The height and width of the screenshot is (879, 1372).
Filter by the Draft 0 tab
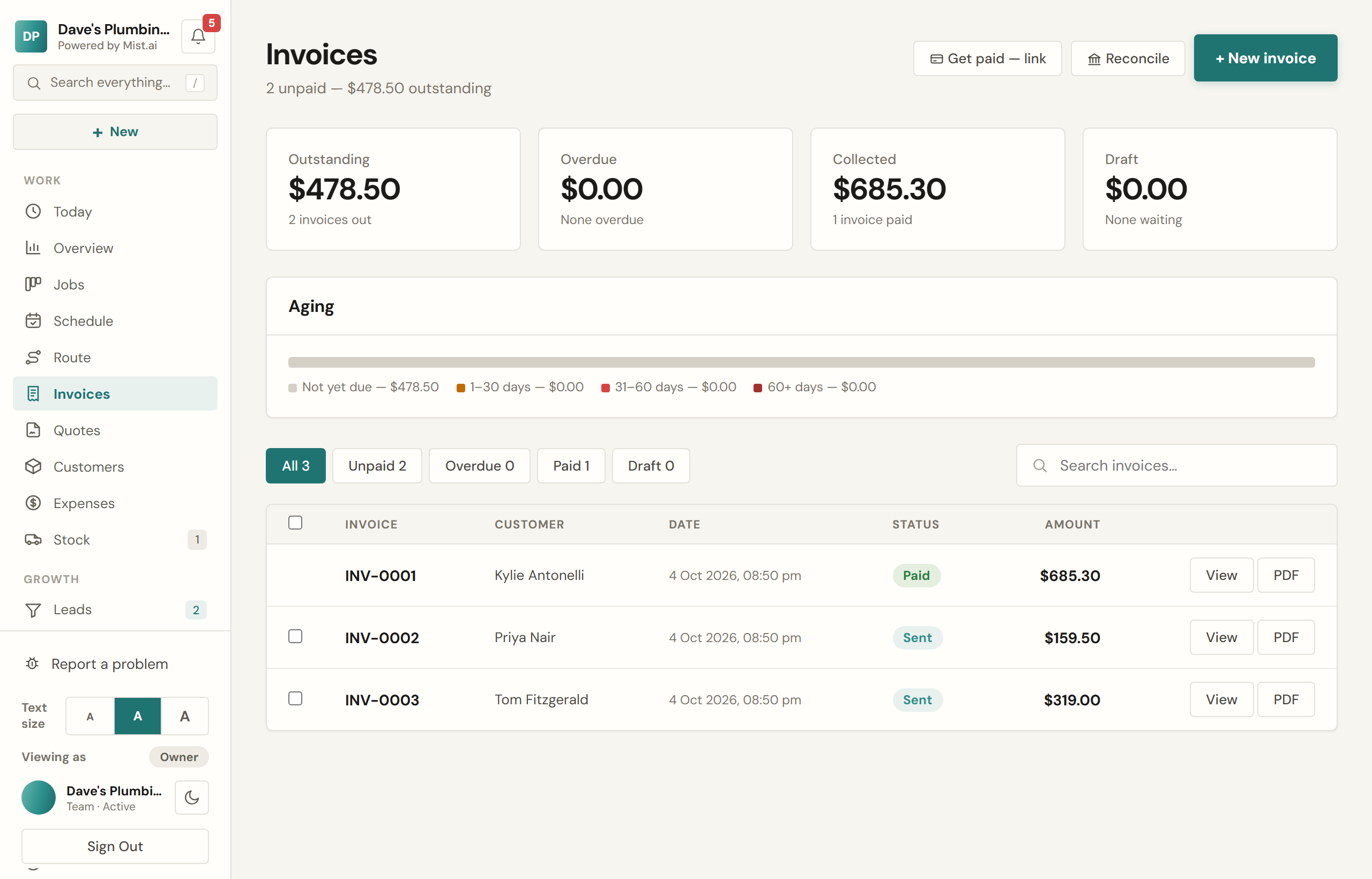tap(651, 466)
